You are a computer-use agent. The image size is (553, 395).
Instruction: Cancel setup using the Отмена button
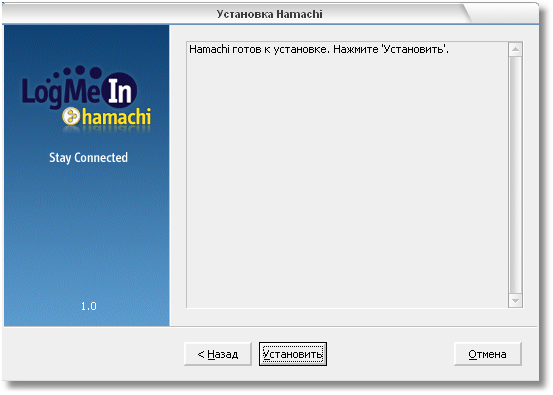point(487,354)
